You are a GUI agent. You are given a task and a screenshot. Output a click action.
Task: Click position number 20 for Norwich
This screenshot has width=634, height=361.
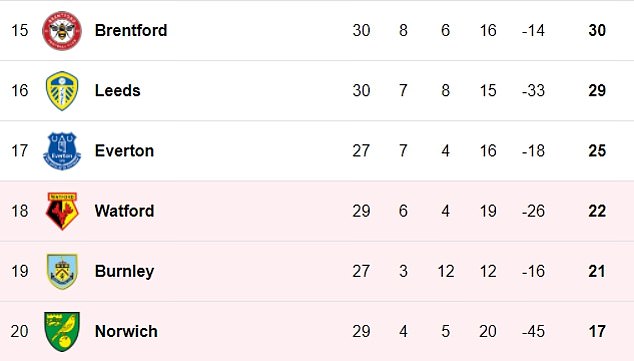[x=19, y=331]
